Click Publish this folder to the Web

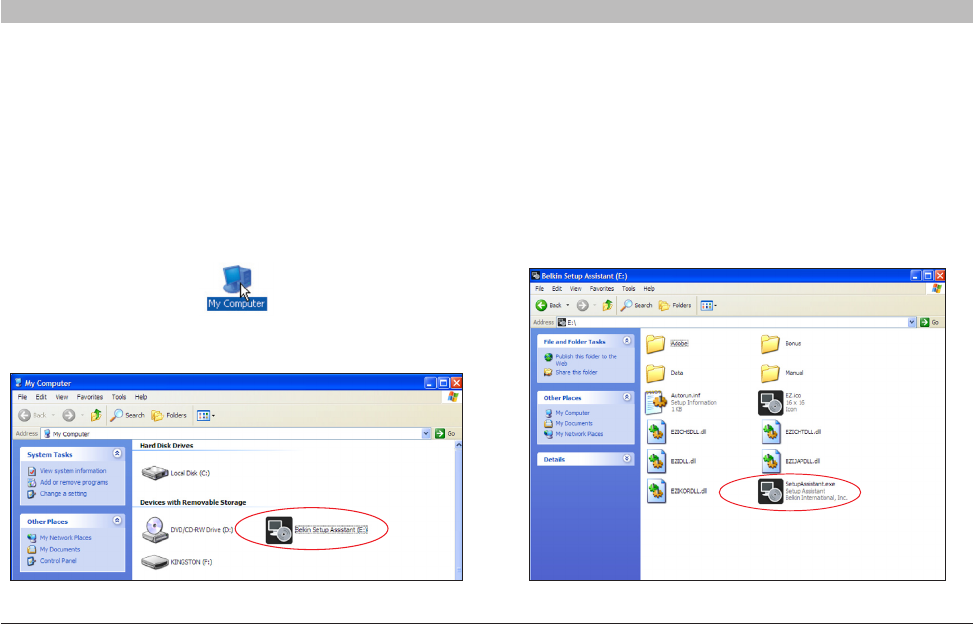580,360
